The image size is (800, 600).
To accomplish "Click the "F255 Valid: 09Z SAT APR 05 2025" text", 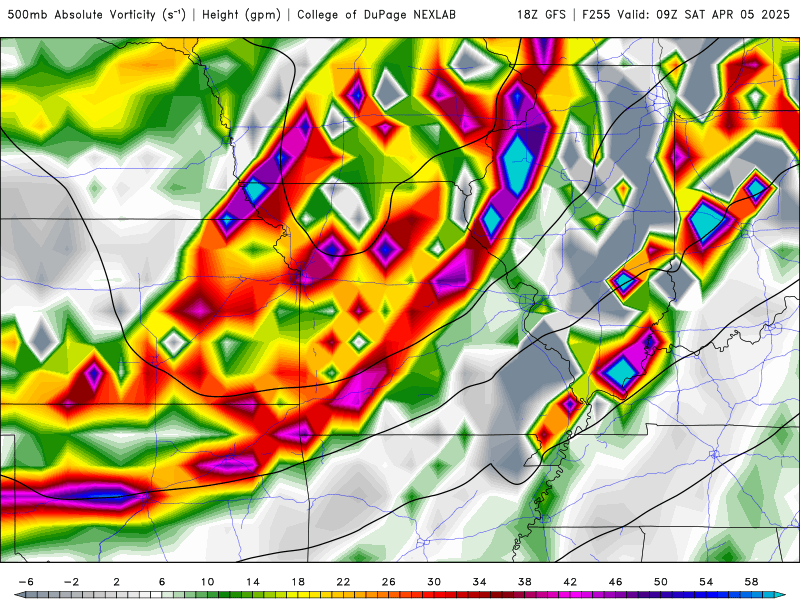I will [x=686, y=15].
